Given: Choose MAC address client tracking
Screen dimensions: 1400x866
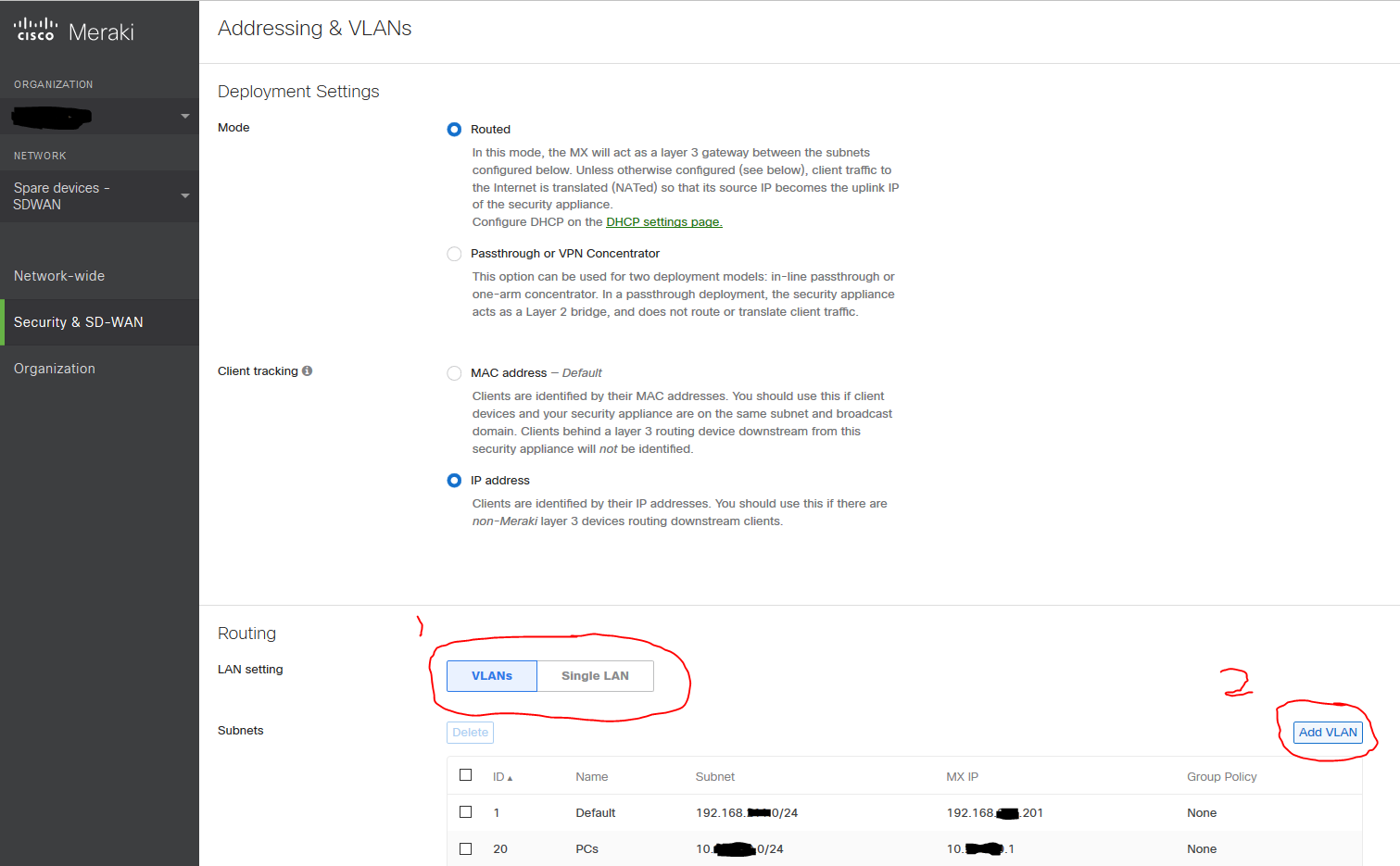Looking at the screenshot, I should [454, 373].
